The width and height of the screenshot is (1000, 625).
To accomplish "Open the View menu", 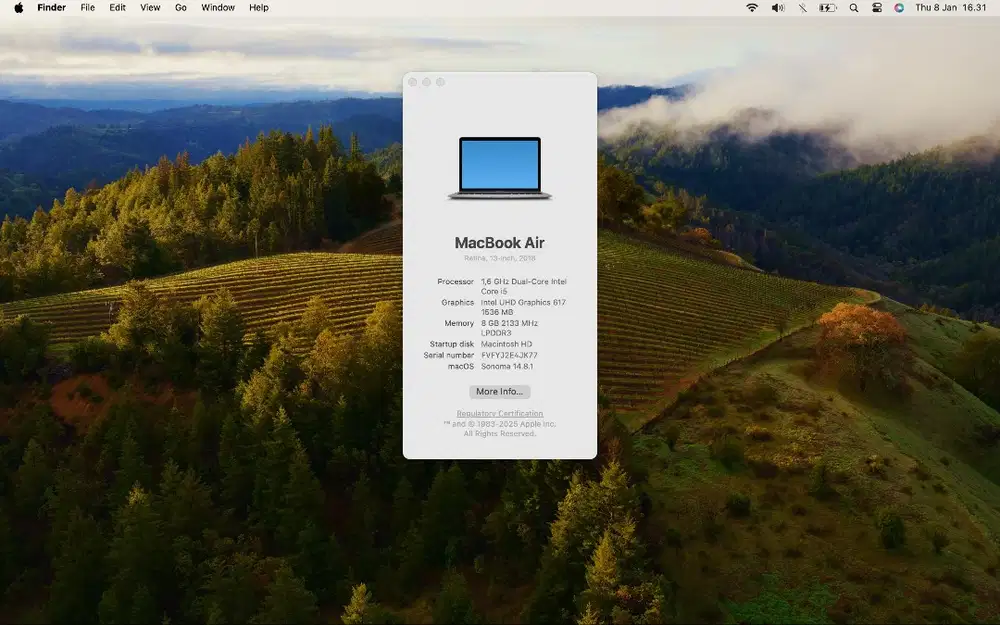I will coord(149,7).
